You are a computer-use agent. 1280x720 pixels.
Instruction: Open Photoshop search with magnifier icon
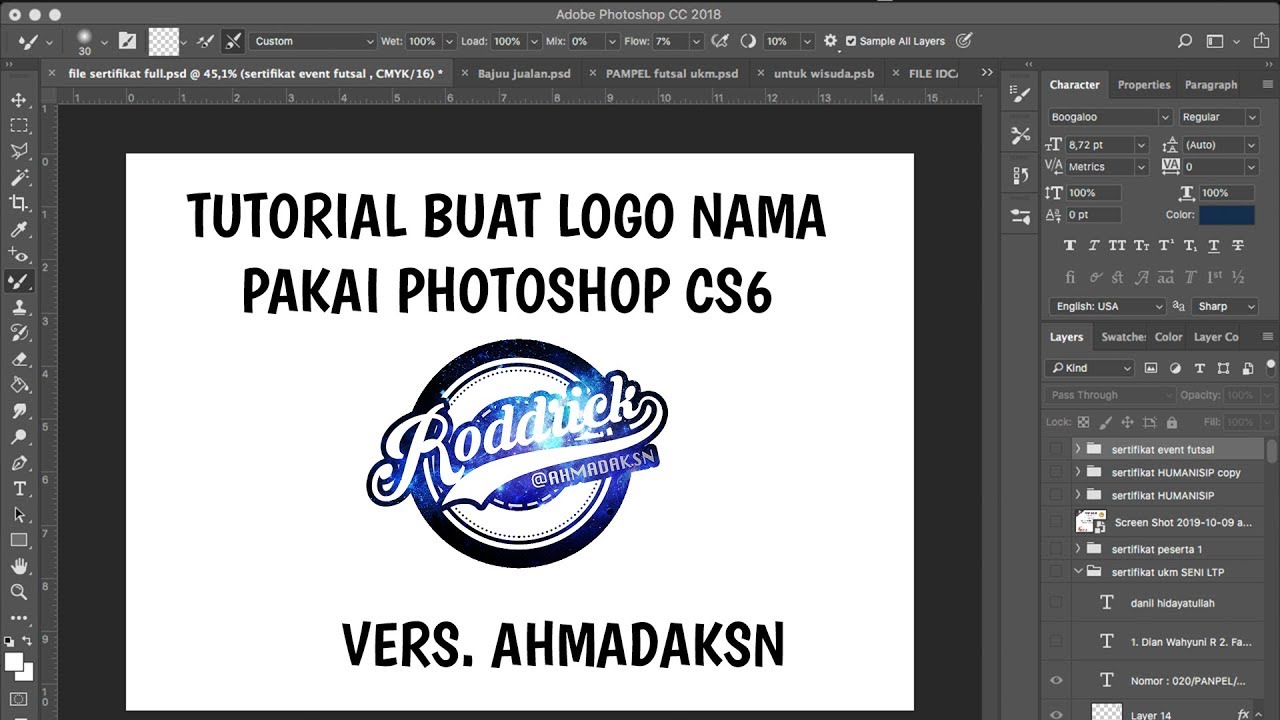click(1185, 41)
